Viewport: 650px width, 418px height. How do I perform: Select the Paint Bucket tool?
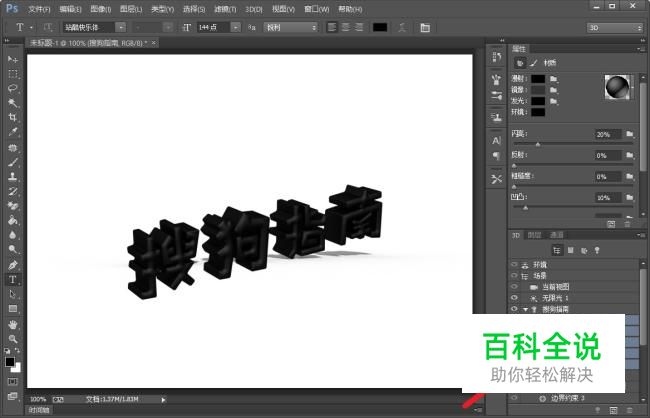[13, 220]
